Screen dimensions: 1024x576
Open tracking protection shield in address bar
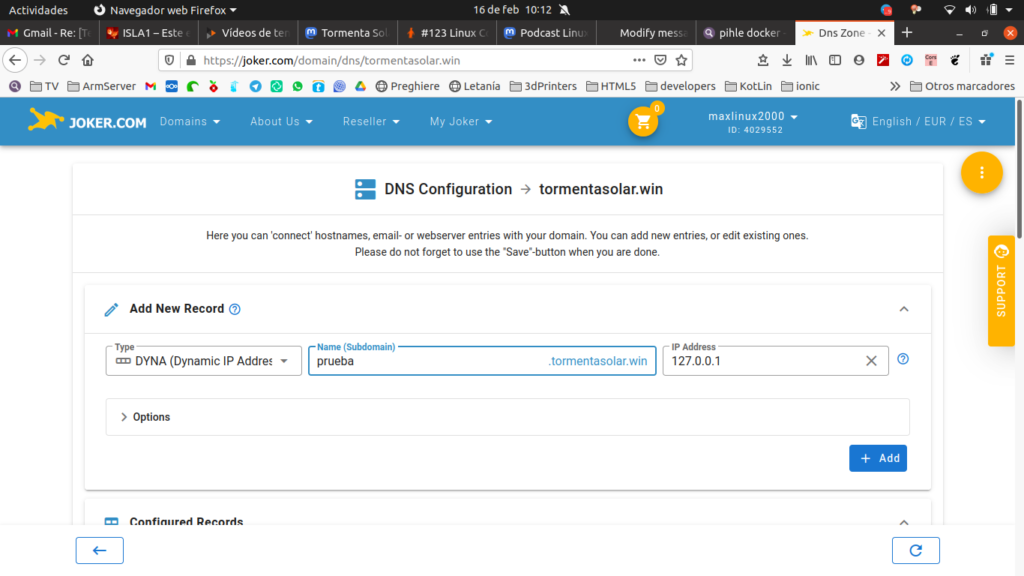(169, 60)
